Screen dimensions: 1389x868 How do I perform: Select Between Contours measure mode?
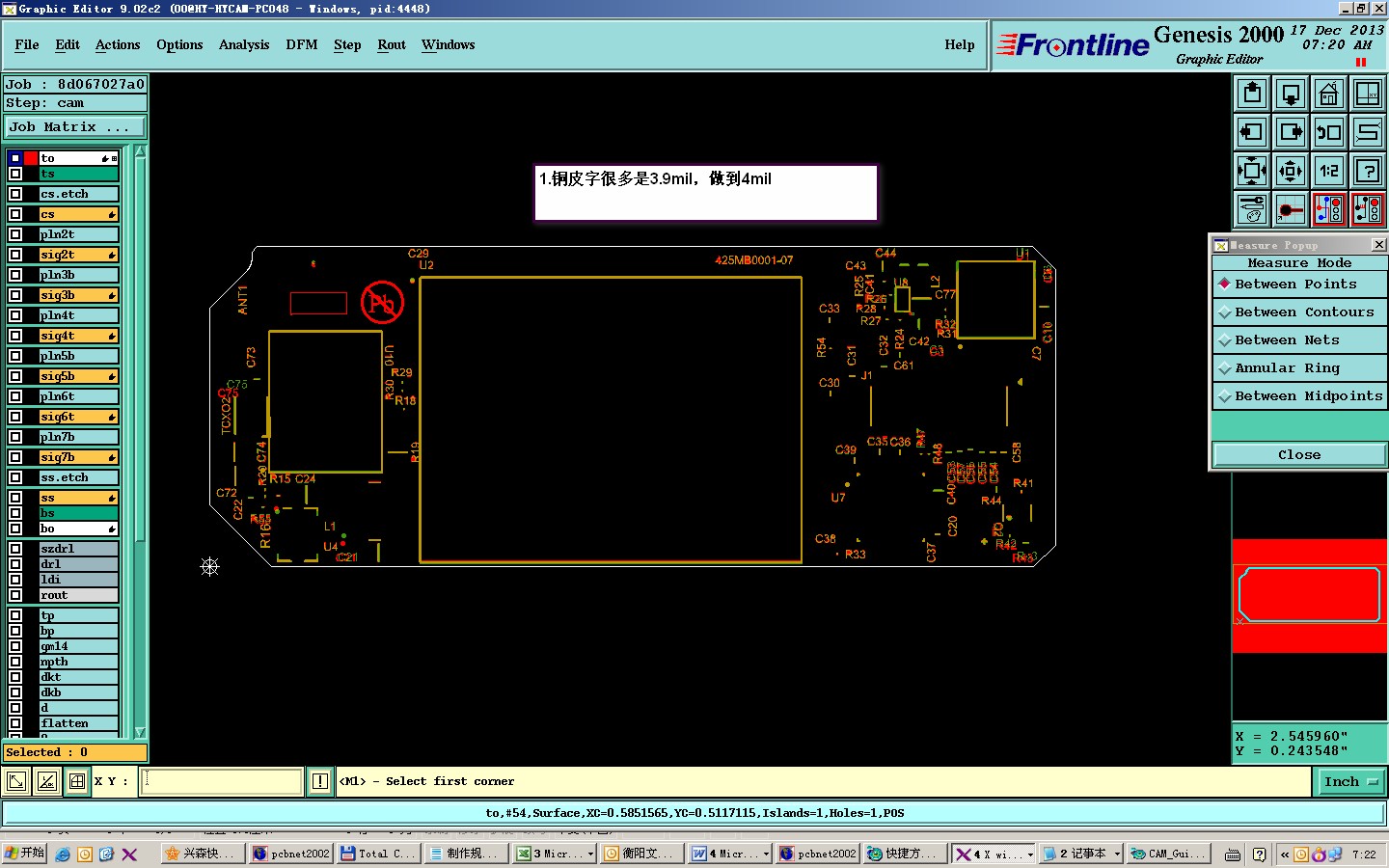click(1299, 312)
